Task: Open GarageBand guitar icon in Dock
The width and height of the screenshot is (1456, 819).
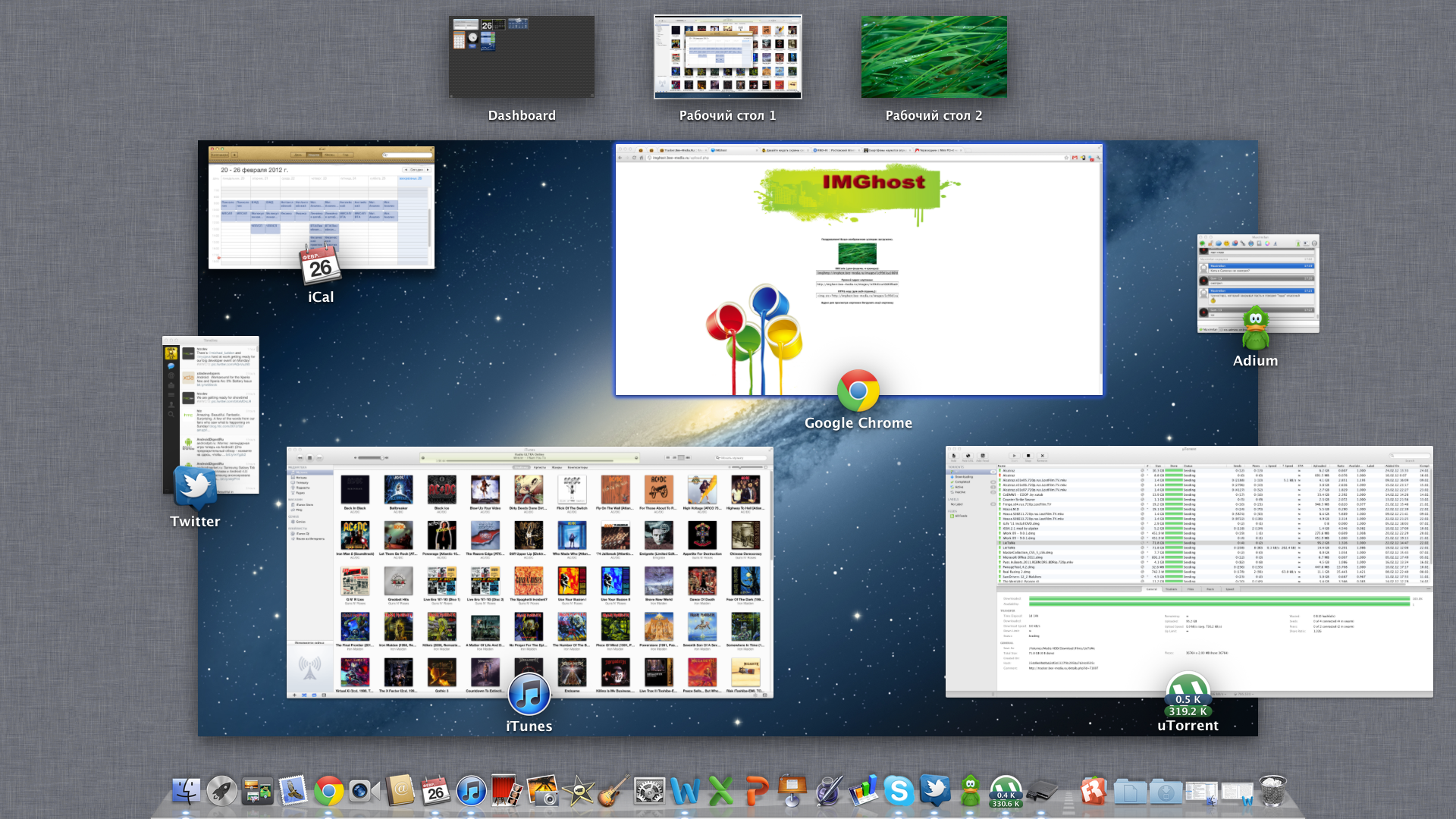Action: coord(613,791)
